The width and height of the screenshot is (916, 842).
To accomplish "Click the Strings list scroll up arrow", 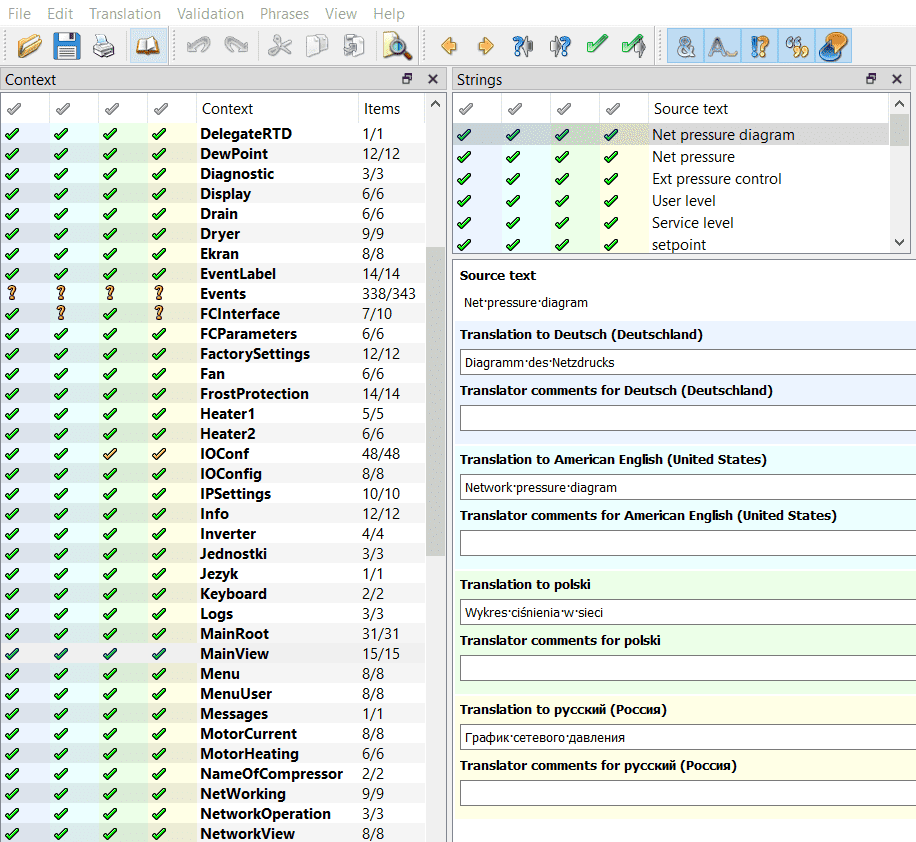I will [899, 104].
